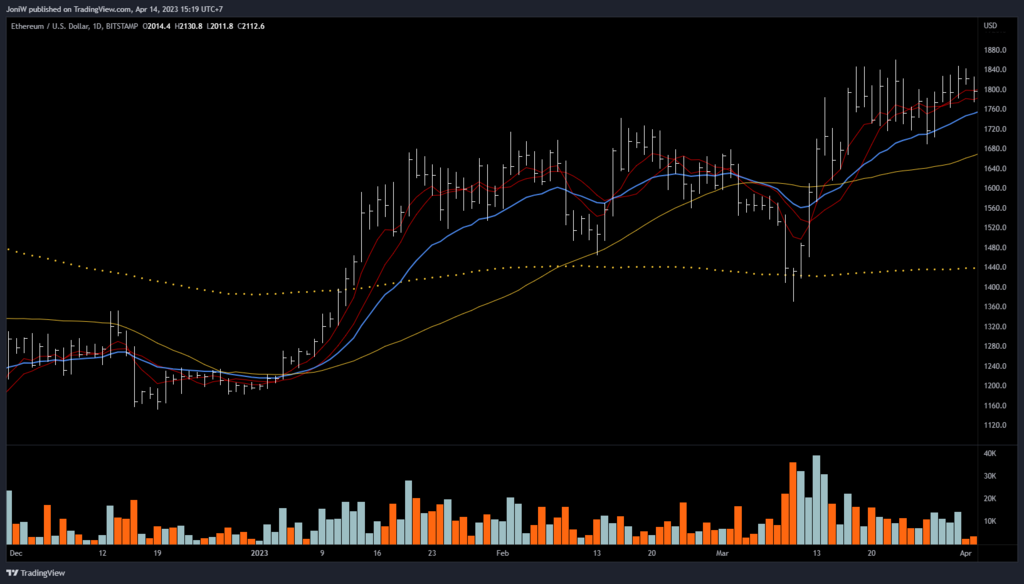
Task: Click the tallest volume bar
Action: pos(817,500)
